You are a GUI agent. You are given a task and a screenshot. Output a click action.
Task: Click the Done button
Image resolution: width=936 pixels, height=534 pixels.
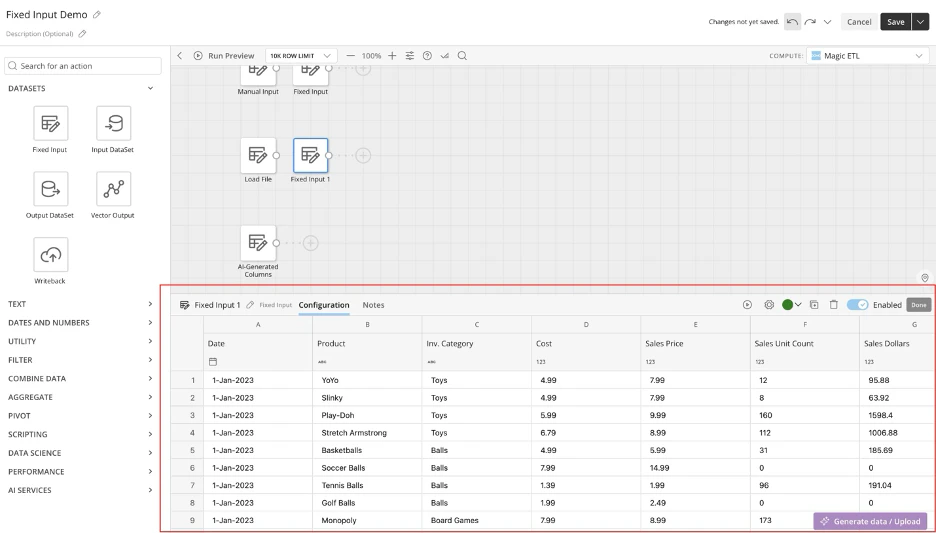click(x=919, y=305)
